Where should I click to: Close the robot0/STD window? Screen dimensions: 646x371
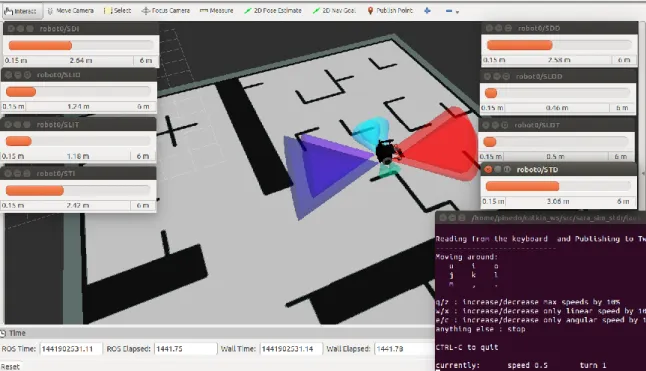click(488, 169)
